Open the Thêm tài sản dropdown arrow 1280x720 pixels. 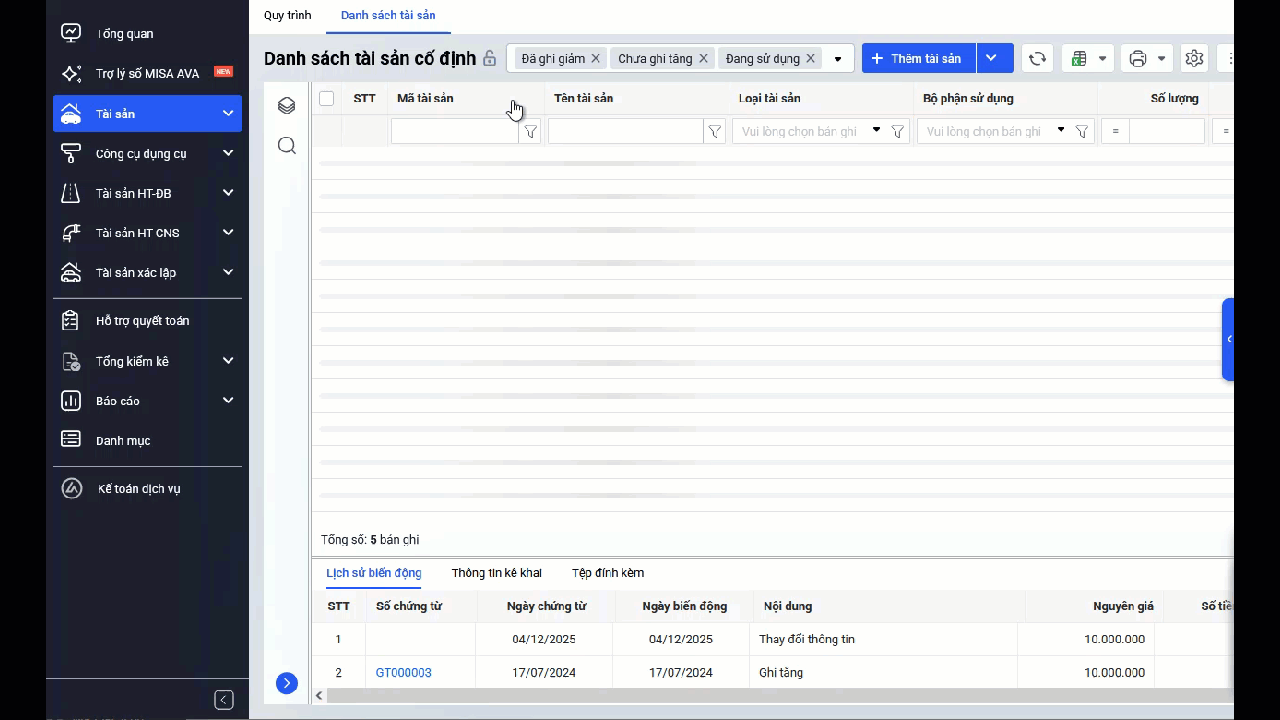(991, 59)
